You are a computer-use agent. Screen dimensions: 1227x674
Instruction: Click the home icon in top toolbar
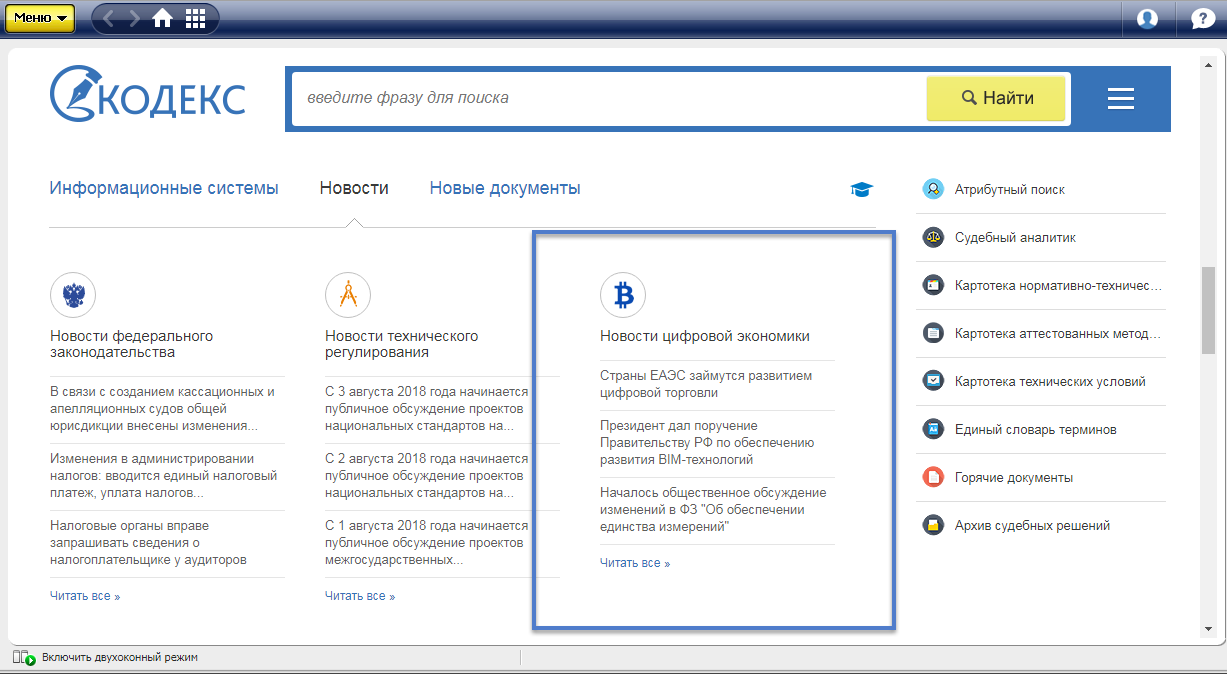point(162,19)
